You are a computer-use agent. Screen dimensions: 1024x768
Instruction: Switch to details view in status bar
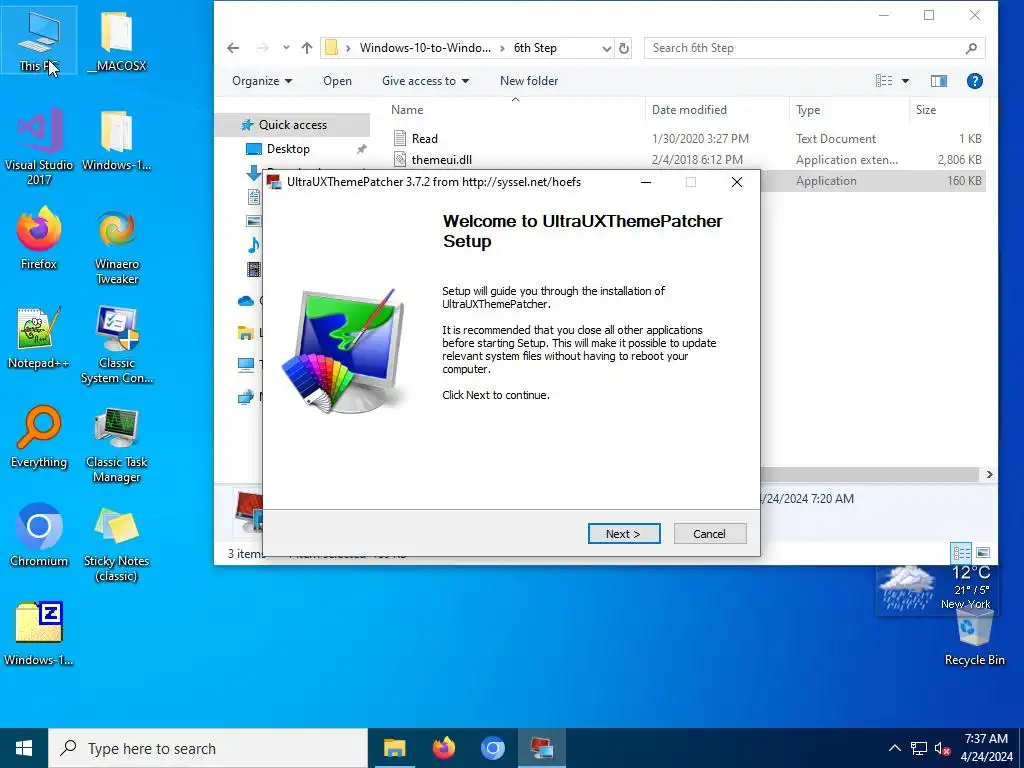pos(961,553)
